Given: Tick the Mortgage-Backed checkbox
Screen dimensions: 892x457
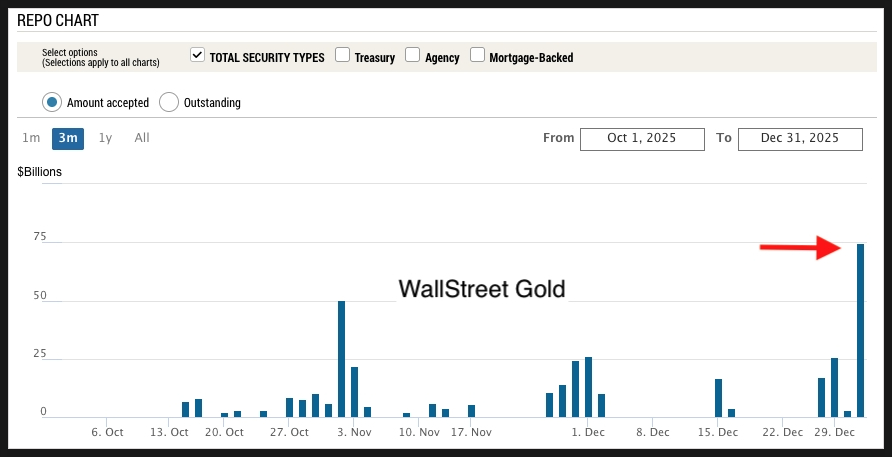Looking at the screenshot, I should coord(477,56).
